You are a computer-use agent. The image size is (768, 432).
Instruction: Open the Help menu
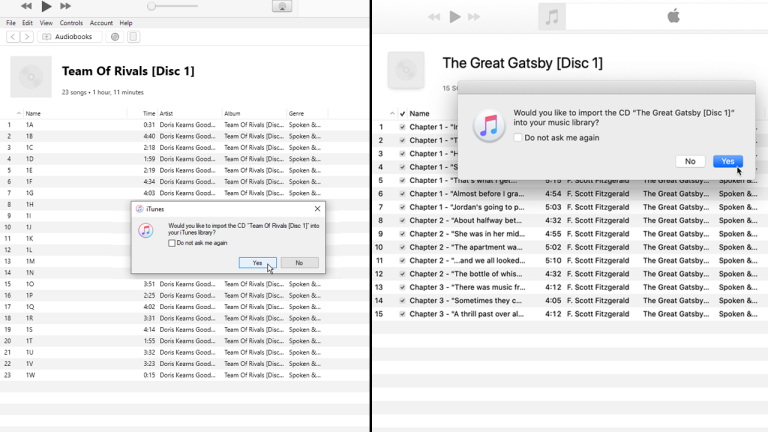[126, 23]
